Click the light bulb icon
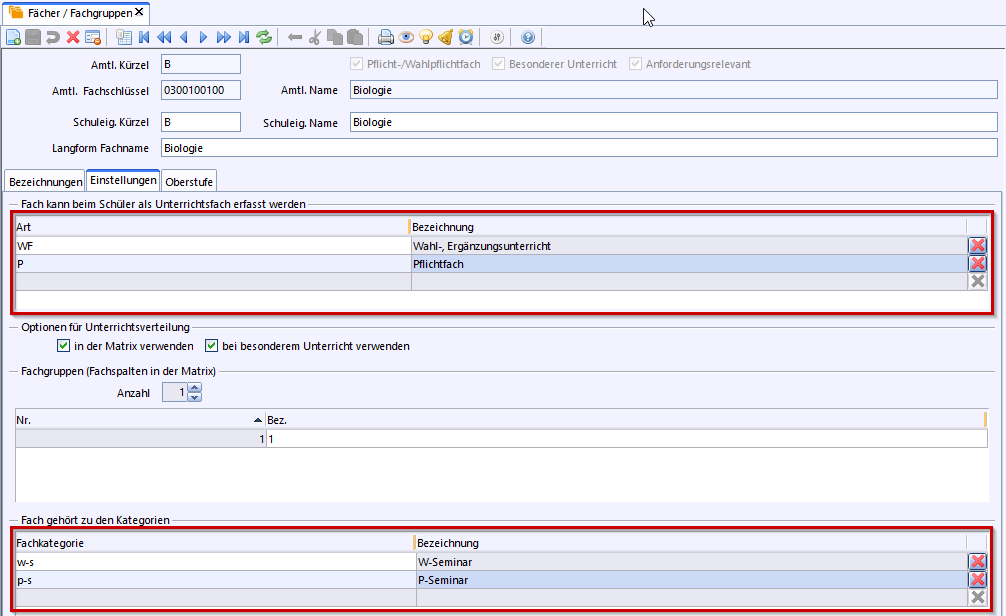Viewport: 1006px width, 616px height. [x=425, y=37]
